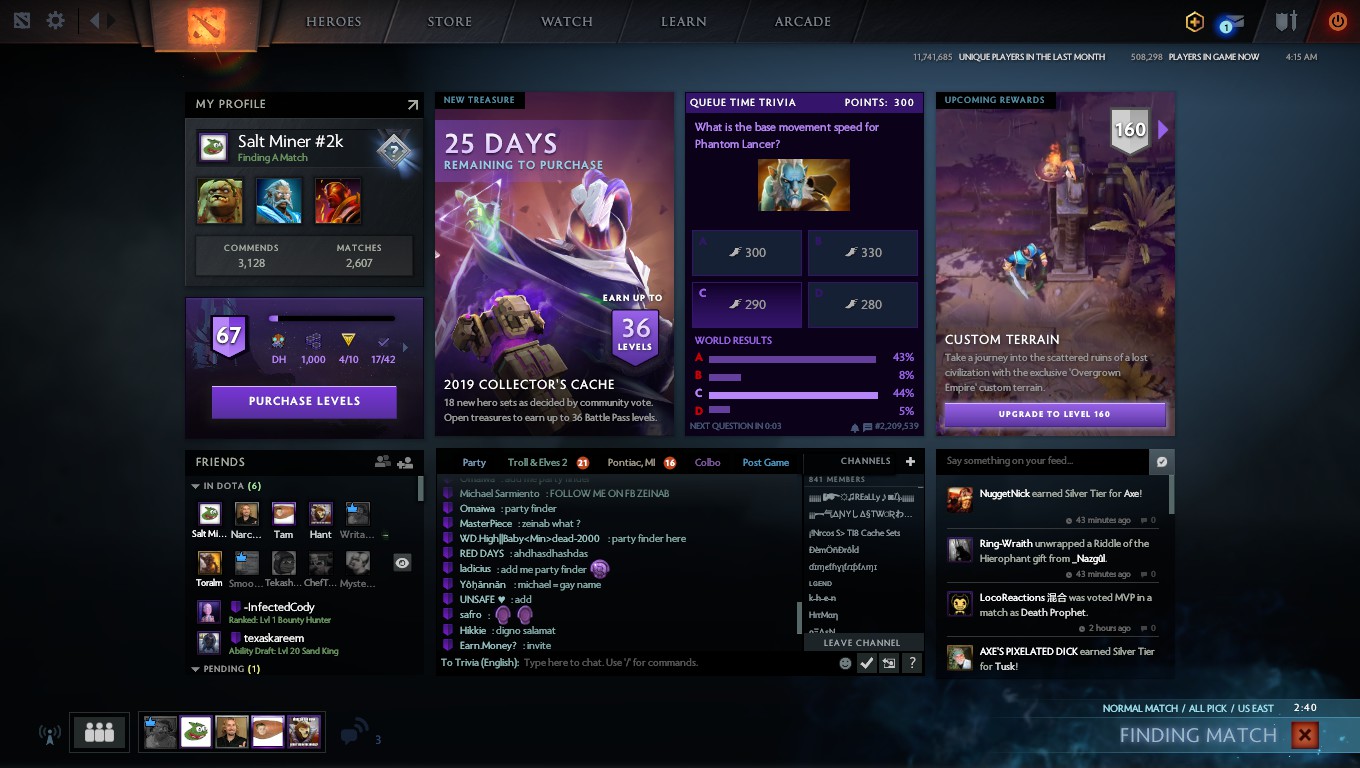
Task: Toggle the checkmark button below chat
Action: [867, 662]
